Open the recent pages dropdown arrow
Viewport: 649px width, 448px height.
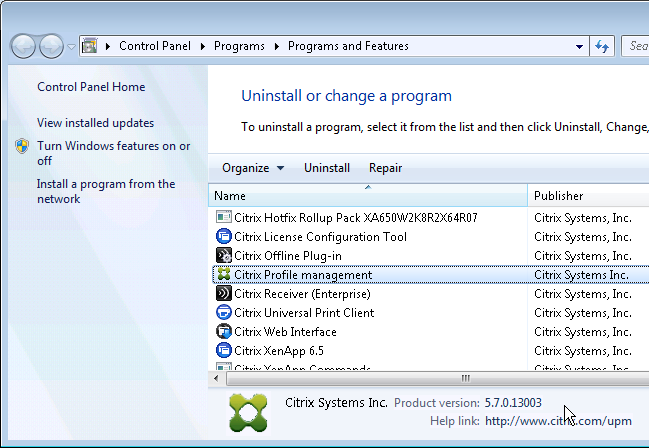pyautogui.click(x=71, y=47)
